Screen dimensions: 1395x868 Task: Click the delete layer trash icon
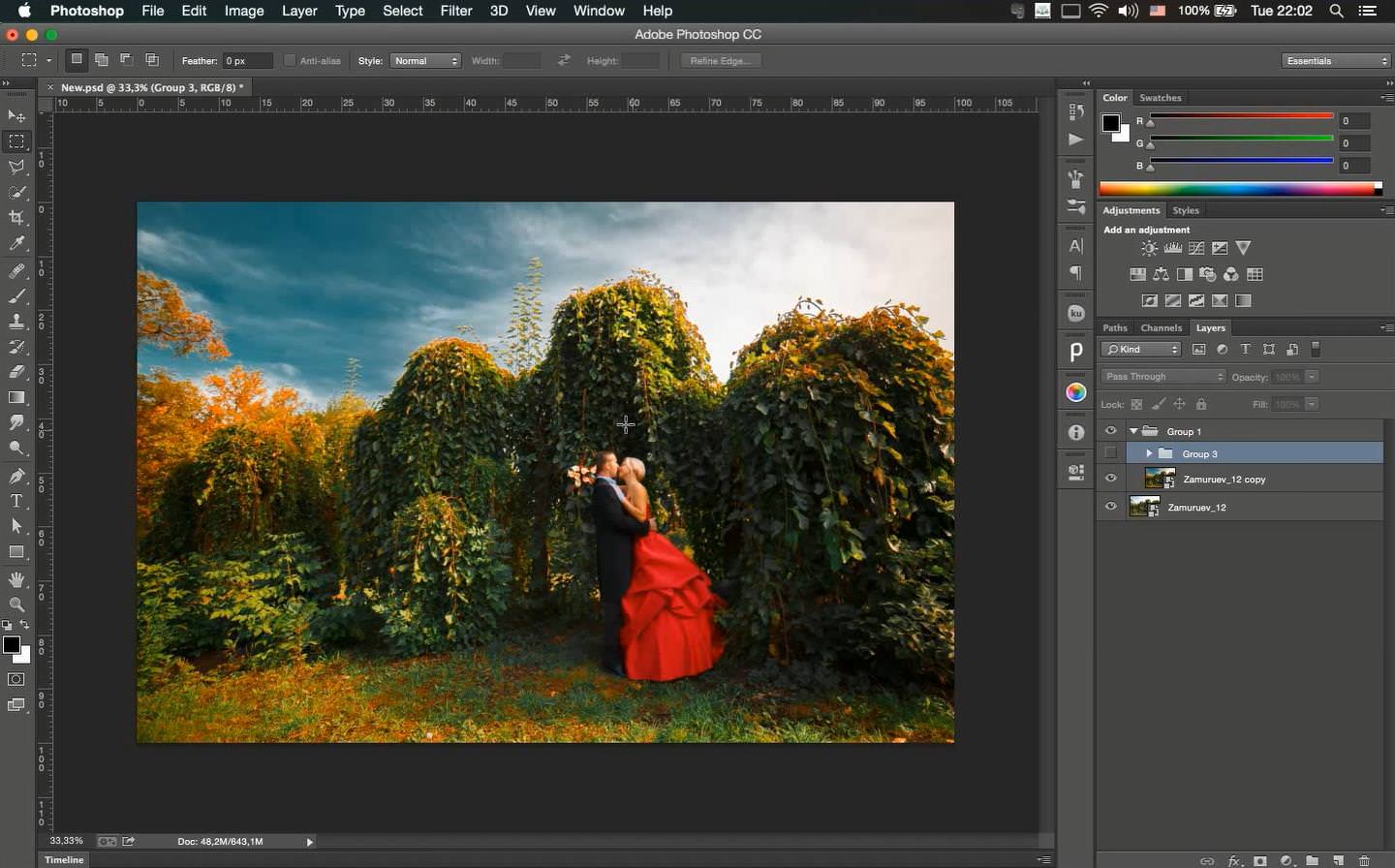pyautogui.click(x=1364, y=860)
